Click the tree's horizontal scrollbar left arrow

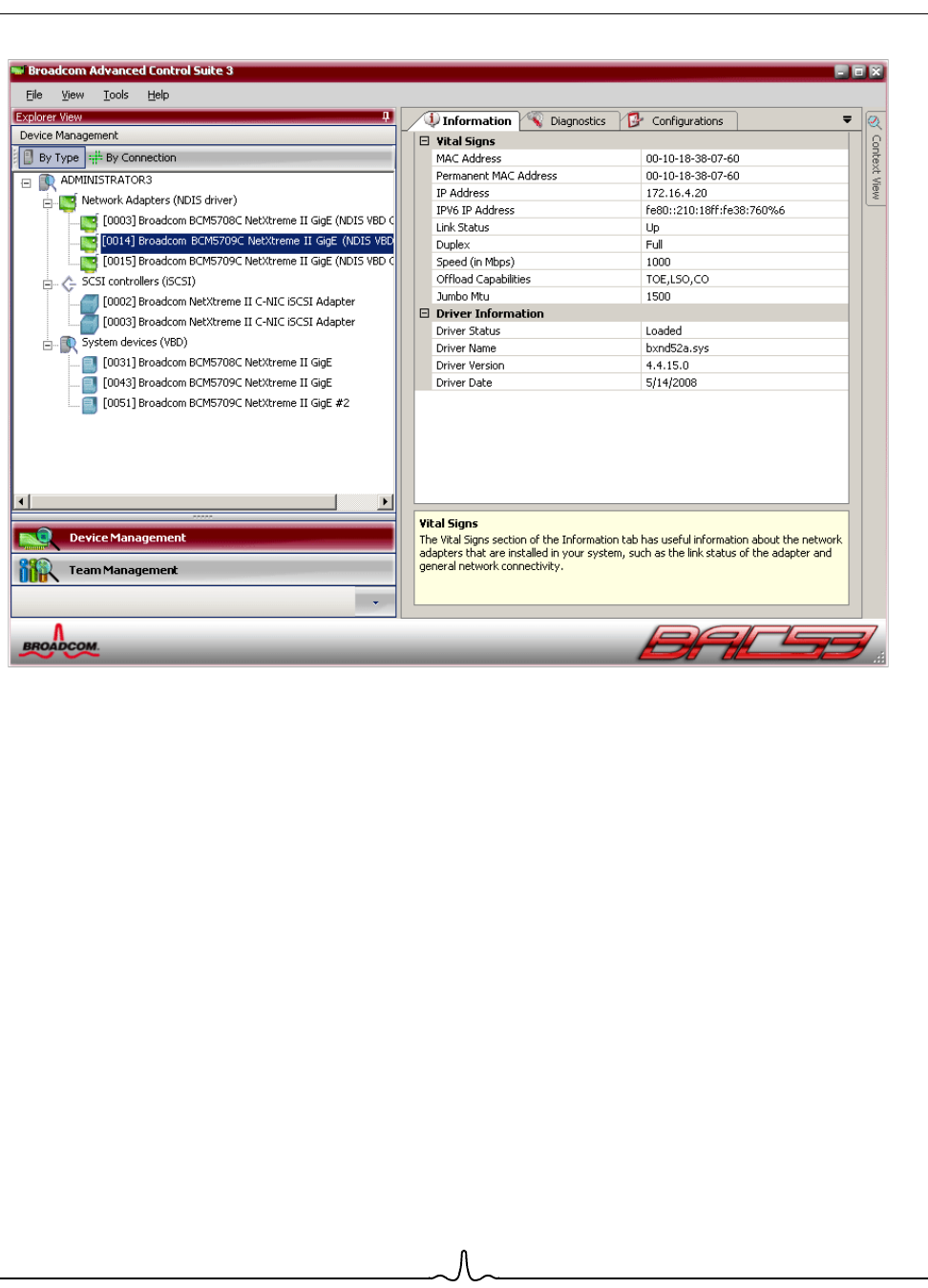coord(21,501)
